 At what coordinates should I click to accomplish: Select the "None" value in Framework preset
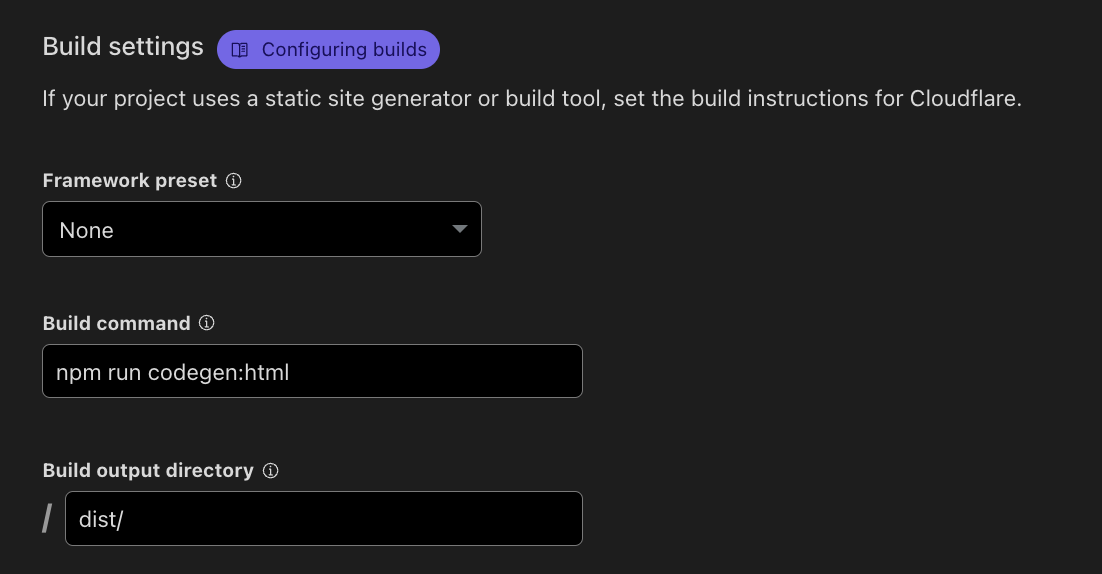click(87, 230)
